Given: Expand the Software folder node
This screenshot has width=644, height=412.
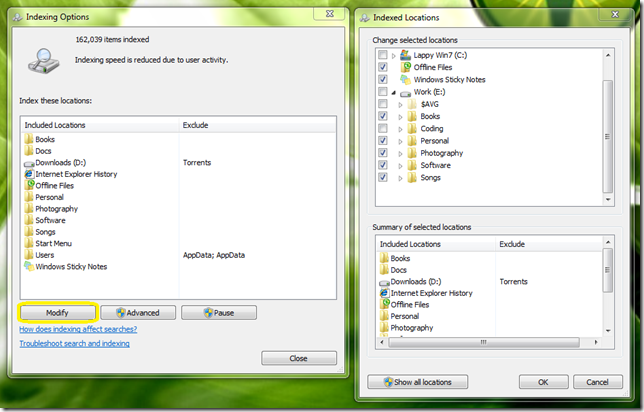Looking at the screenshot, I should 400,166.
